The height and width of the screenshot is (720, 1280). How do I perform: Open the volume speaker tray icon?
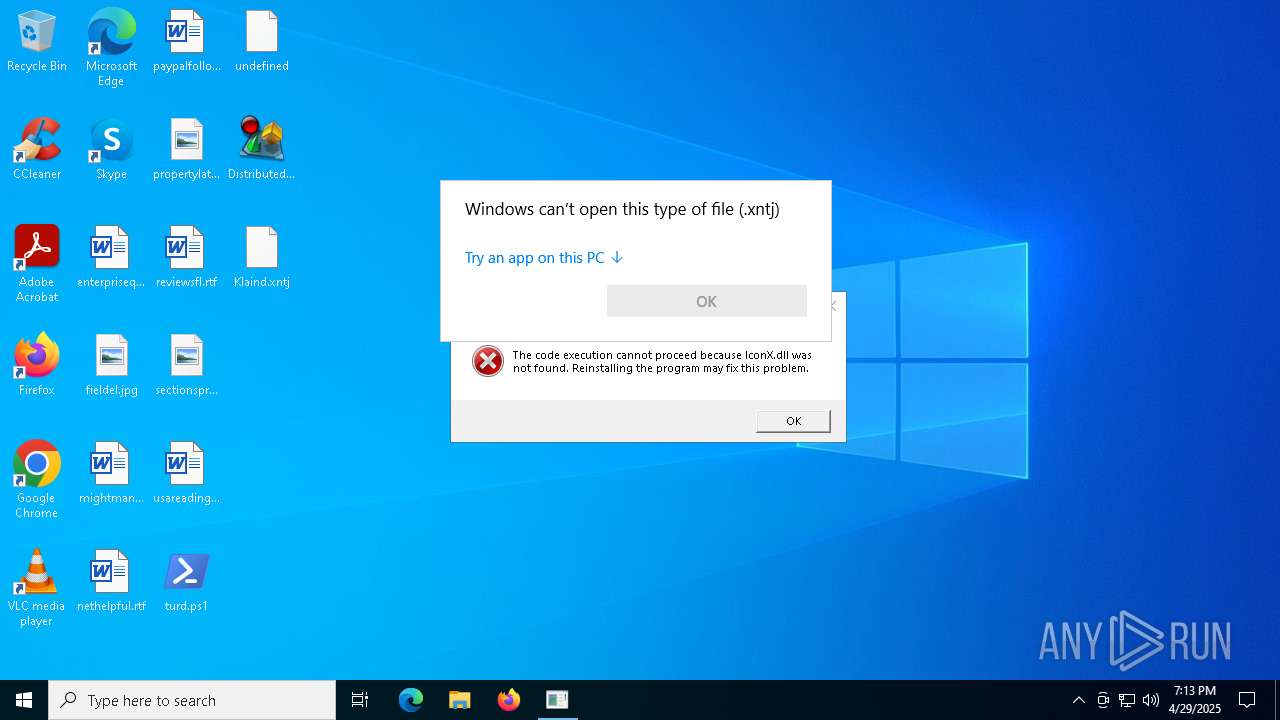pos(1151,700)
